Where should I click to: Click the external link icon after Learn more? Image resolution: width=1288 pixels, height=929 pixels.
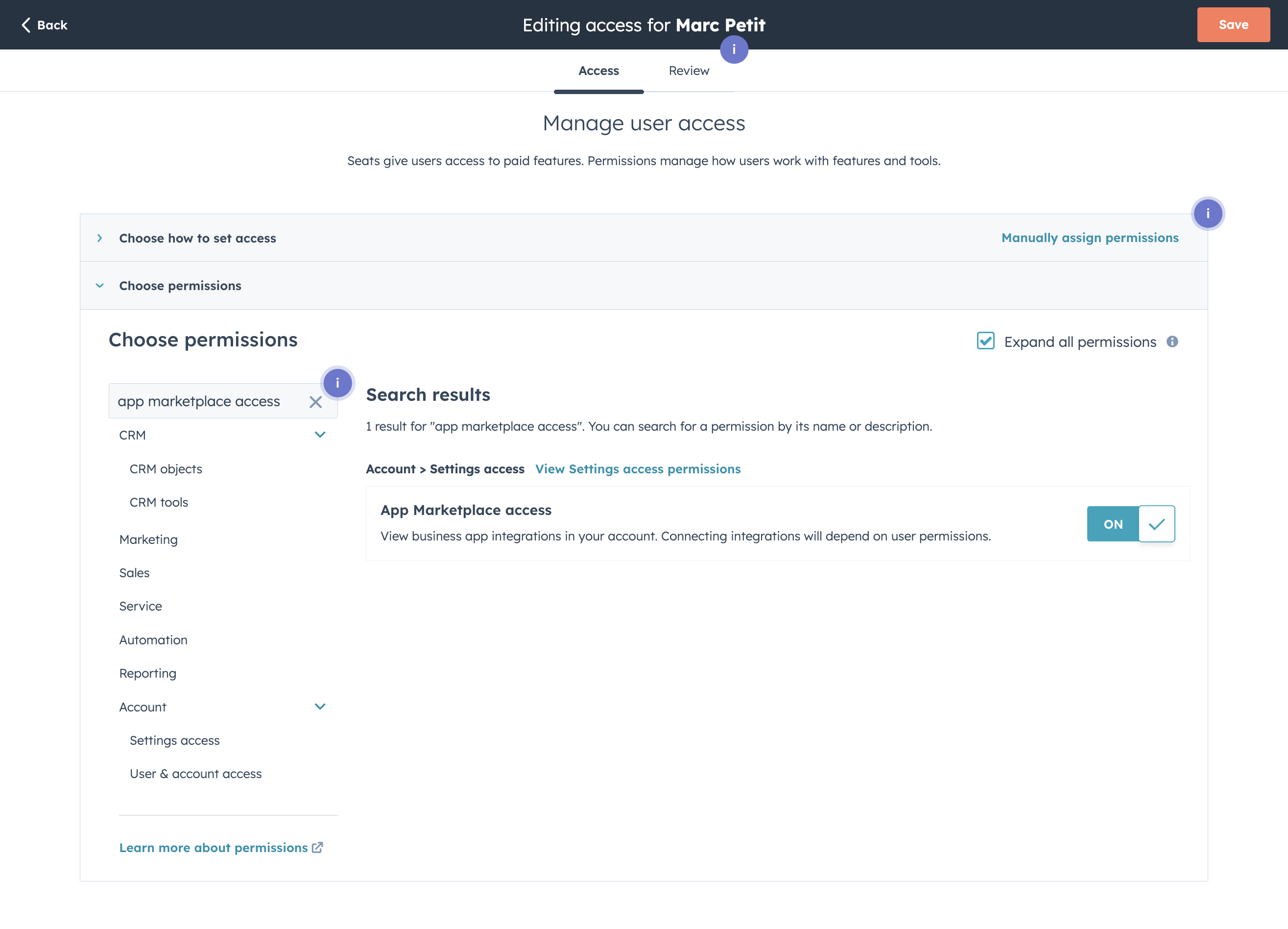(317, 847)
